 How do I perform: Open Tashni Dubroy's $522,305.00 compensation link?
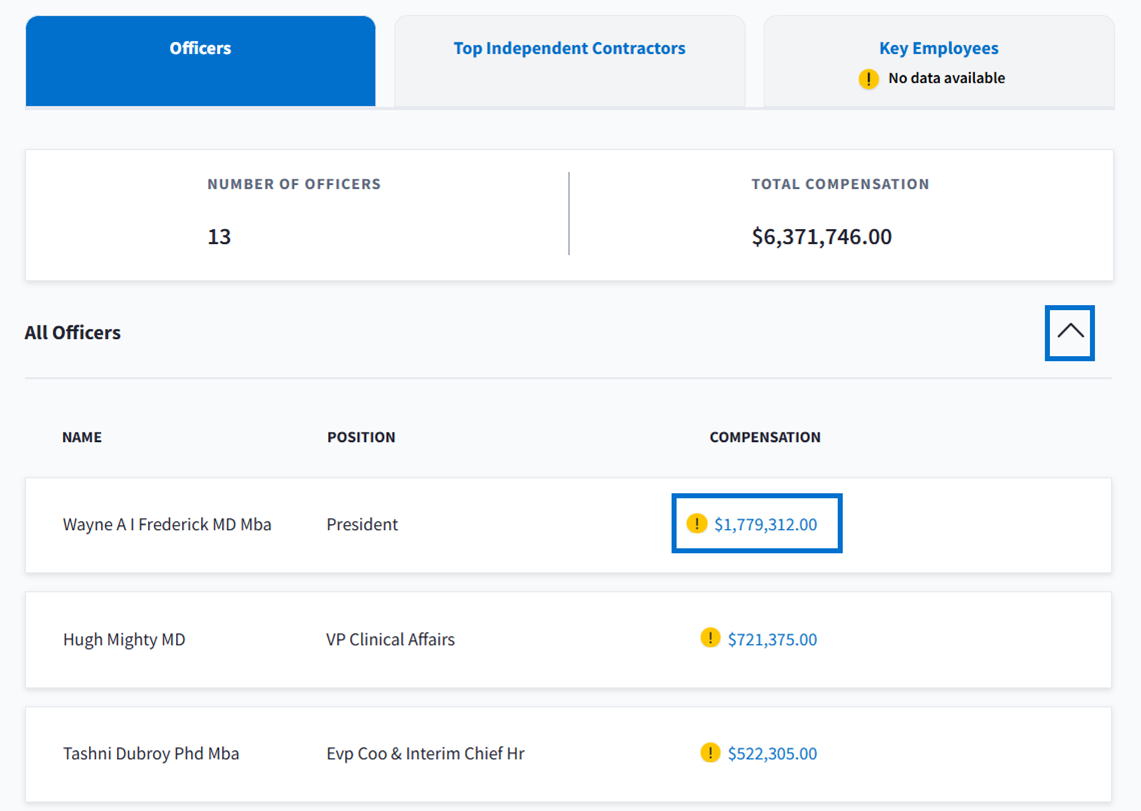772,753
